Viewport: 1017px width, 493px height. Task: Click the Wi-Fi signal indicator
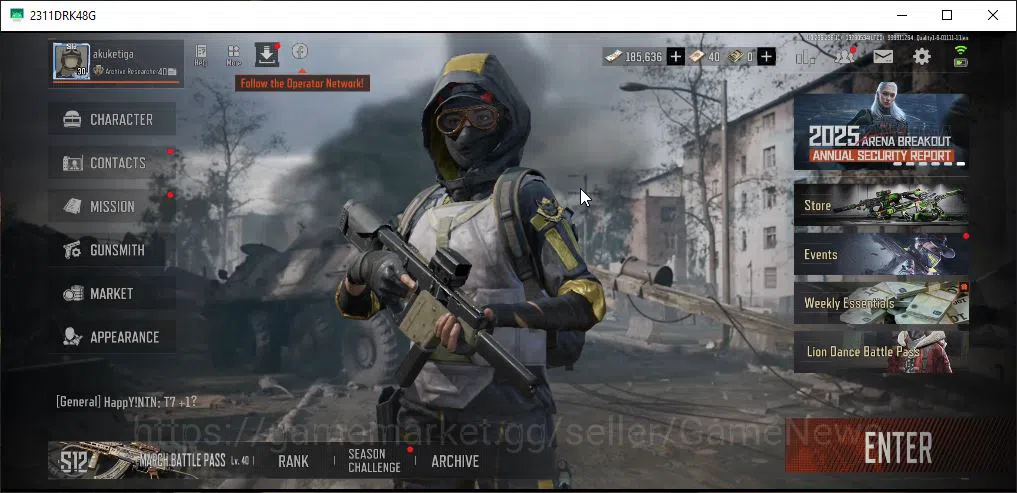961,51
